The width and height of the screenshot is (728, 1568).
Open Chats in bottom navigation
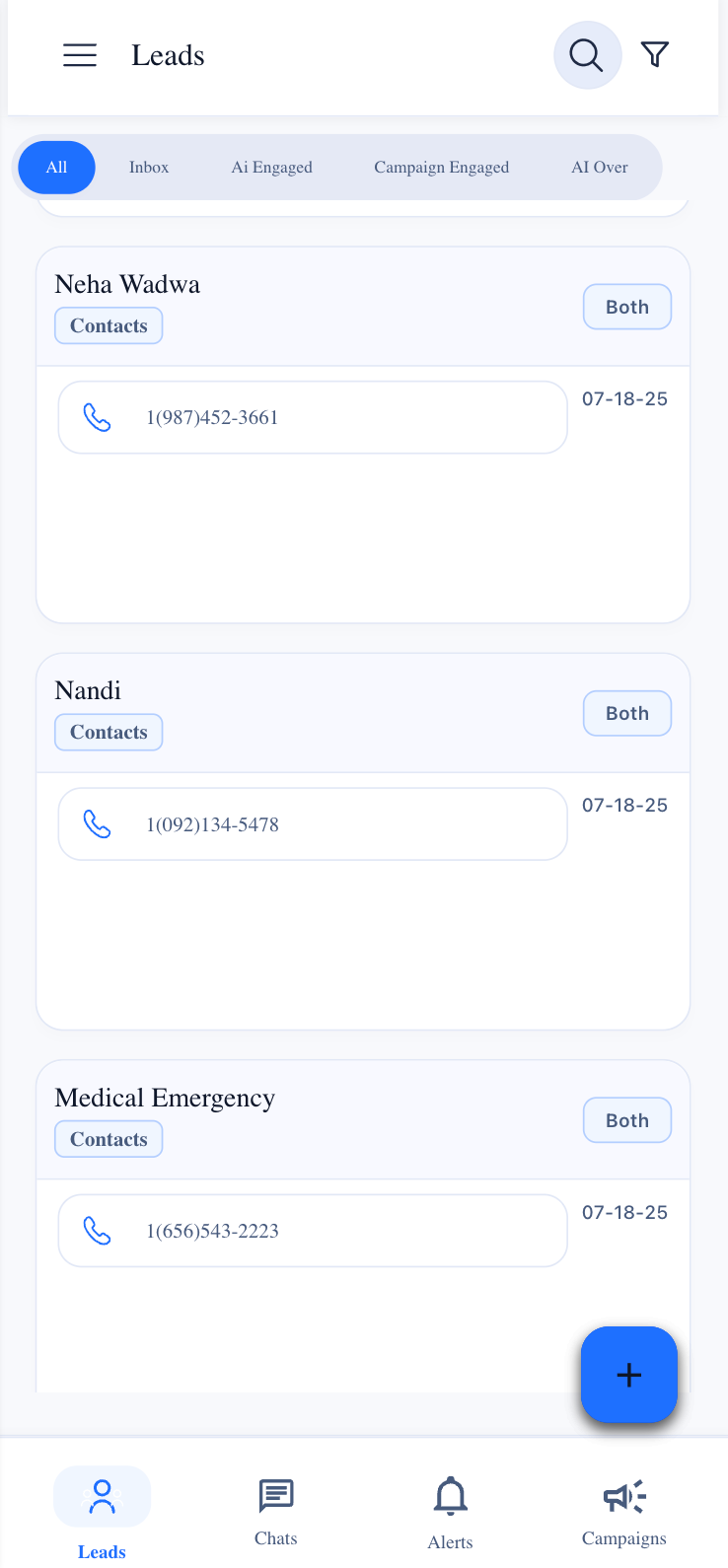click(276, 1510)
